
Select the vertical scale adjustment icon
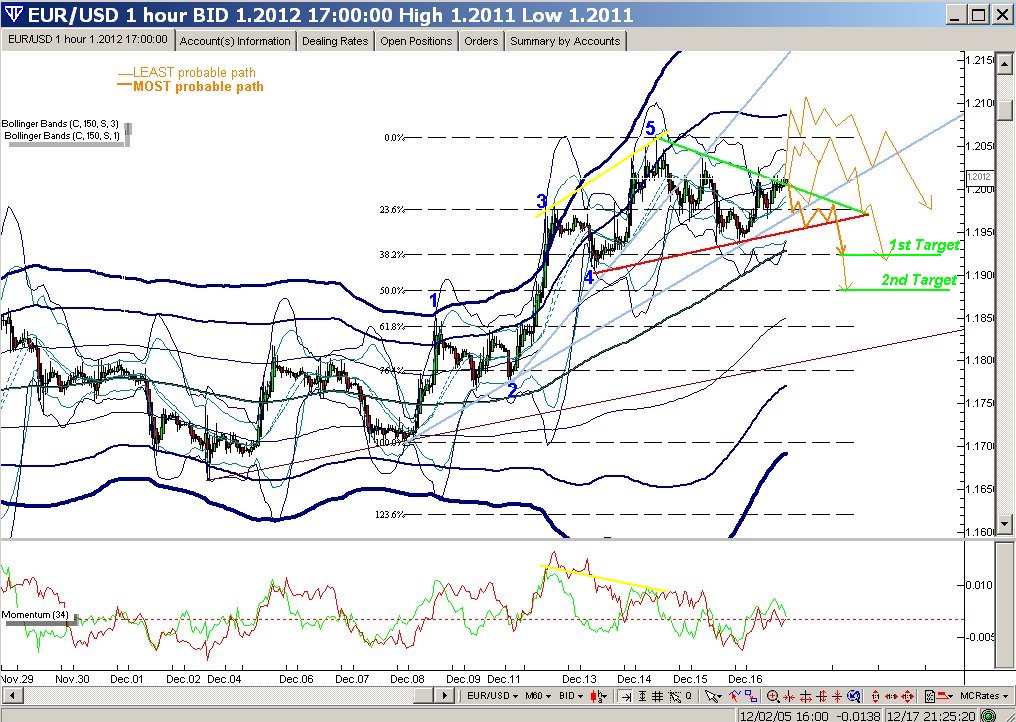[x=643, y=695]
